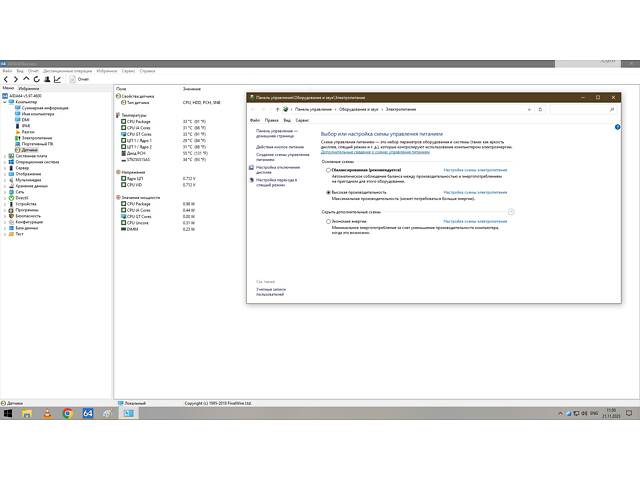
Task: Select Диод PCH temperature row
Action: 164,153
